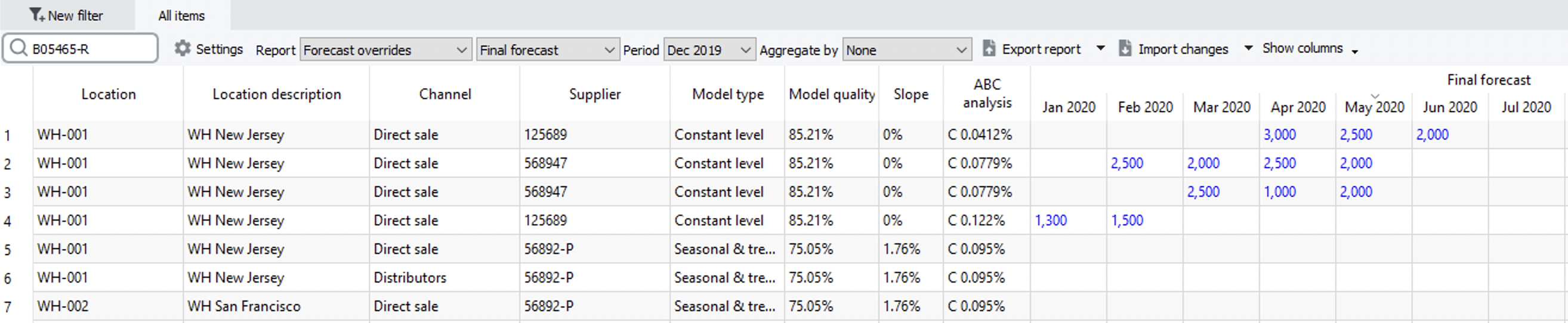Collapse the Final forecast column group chevron
Image resolution: width=1568 pixels, height=323 pixels.
(x=1375, y=96)
